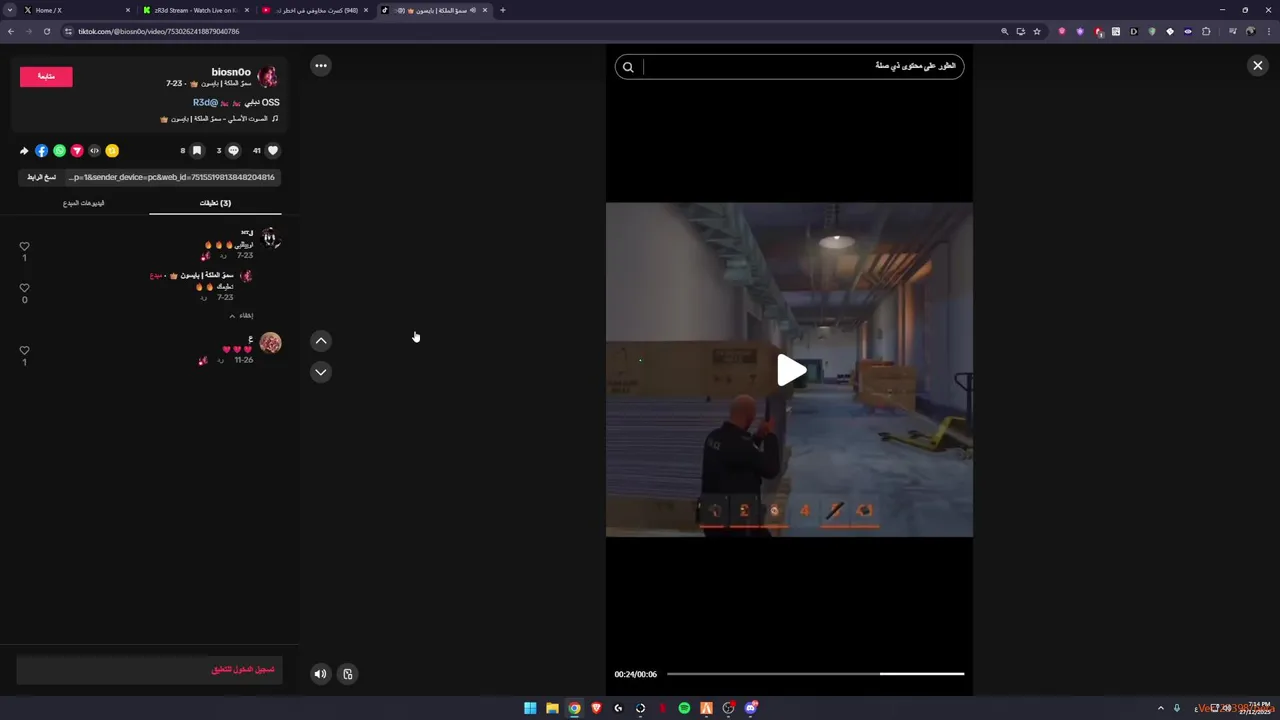Image resolution: width=1280 pixels, height=720 pixels.
Task: Switch to the zR3d Stream Kick tab
Action: [x=194, y=10]
